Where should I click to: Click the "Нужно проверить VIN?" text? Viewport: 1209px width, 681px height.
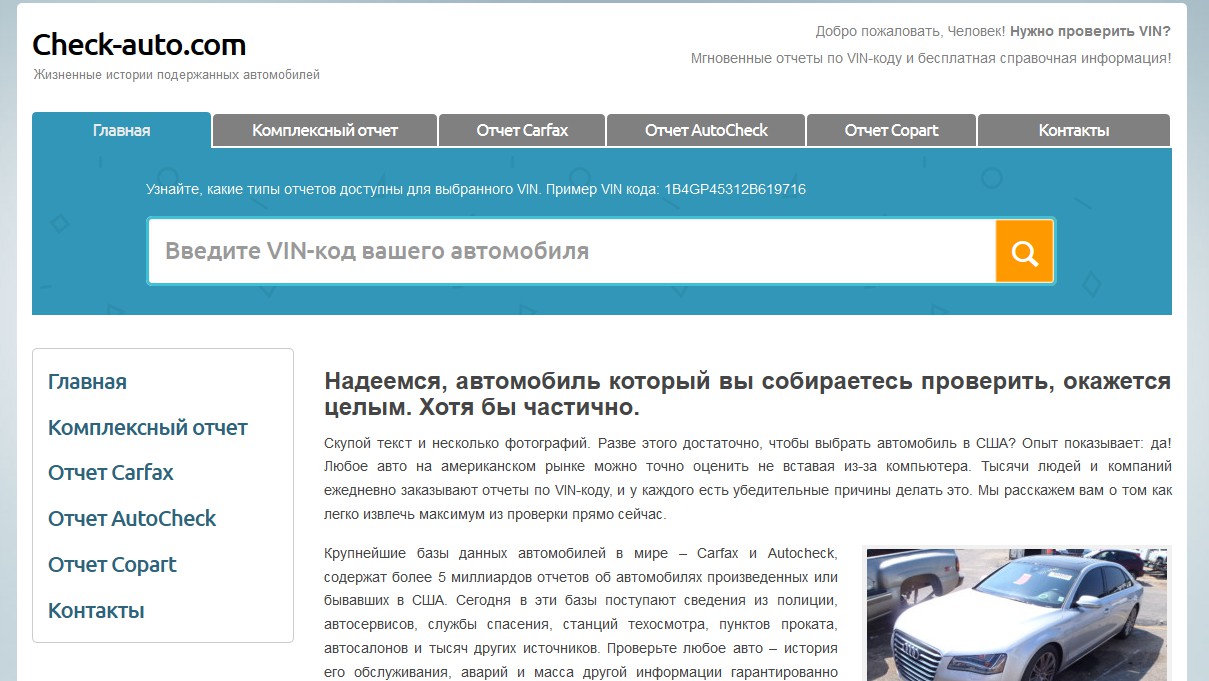click(1090, 31)
